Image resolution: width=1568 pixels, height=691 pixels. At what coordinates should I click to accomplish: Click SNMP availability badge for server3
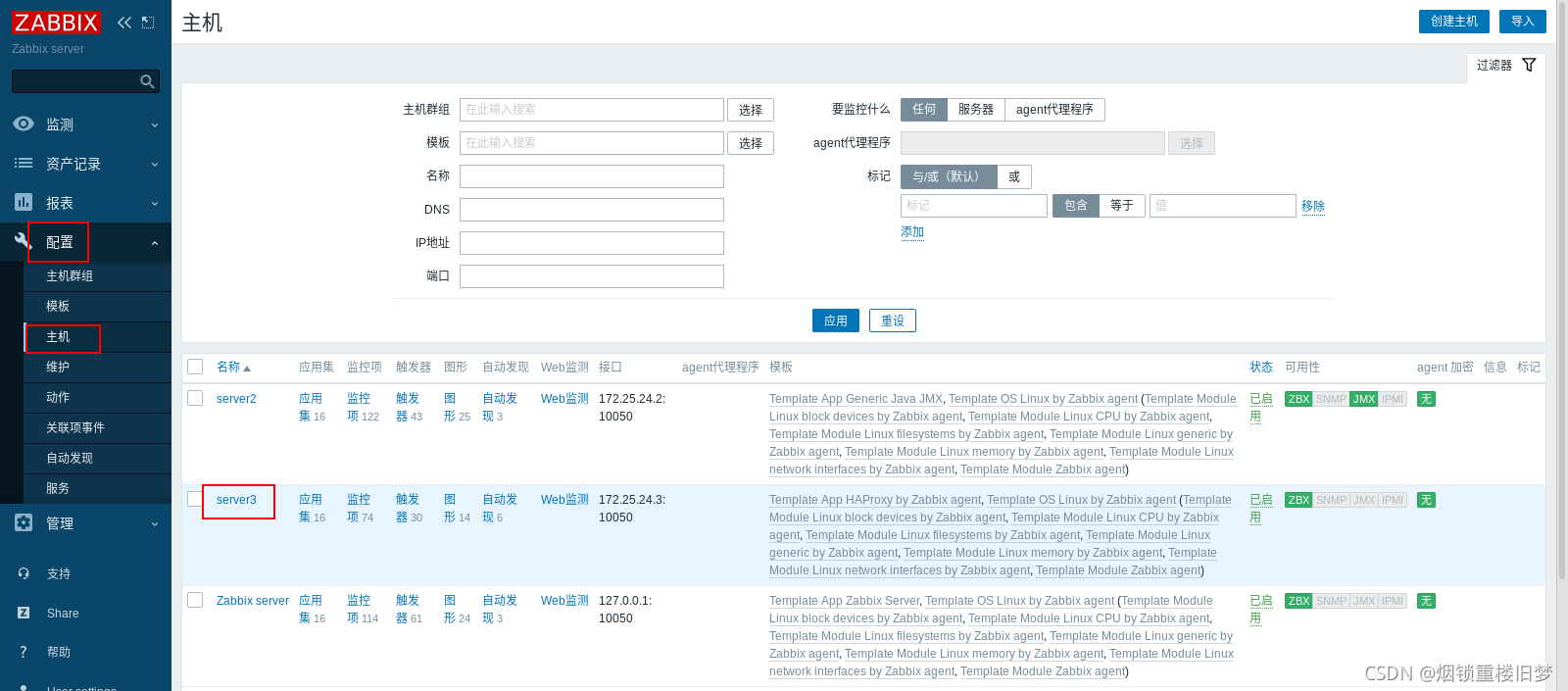pos(1331,500)
